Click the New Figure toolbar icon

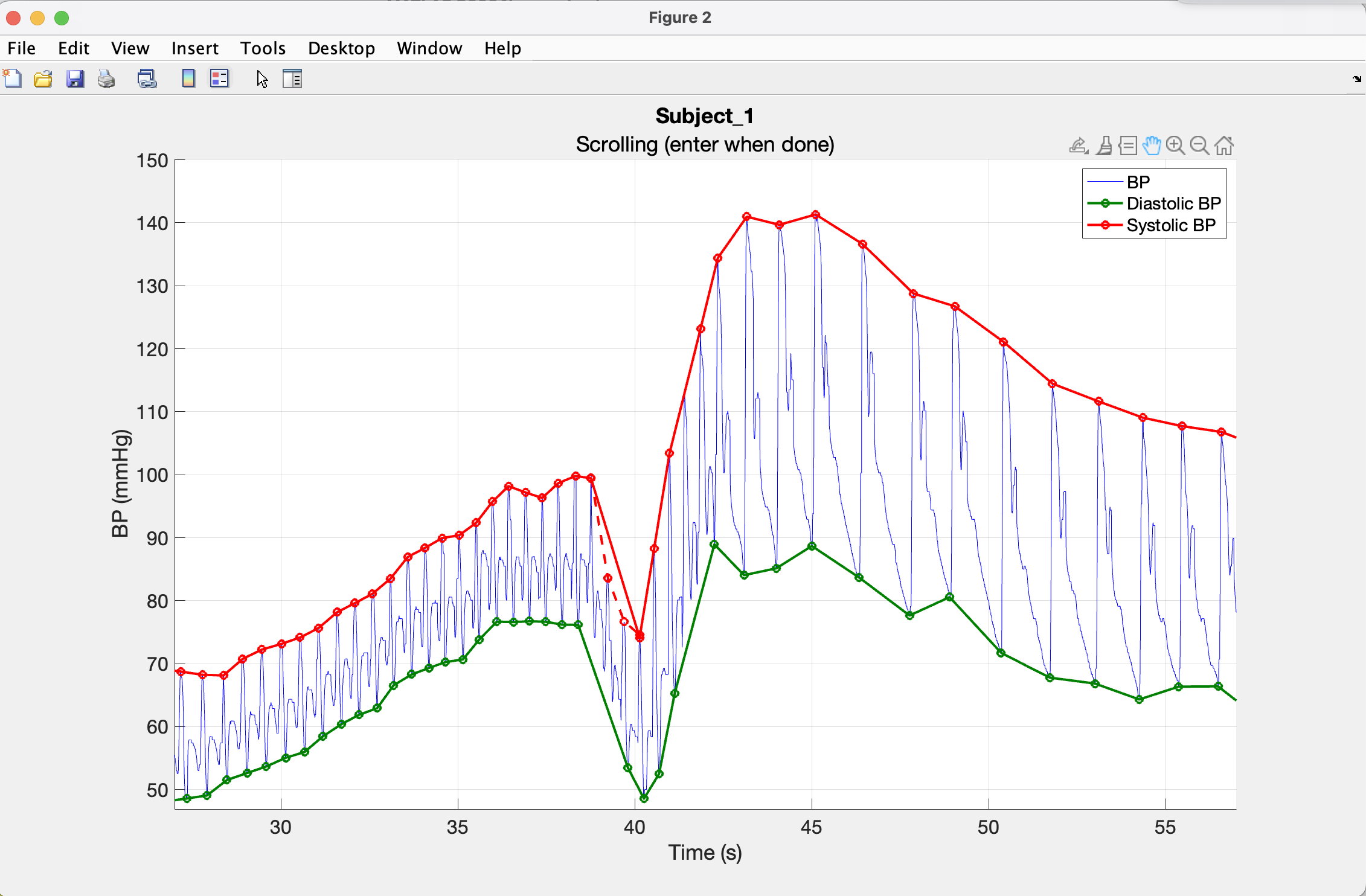13,79
